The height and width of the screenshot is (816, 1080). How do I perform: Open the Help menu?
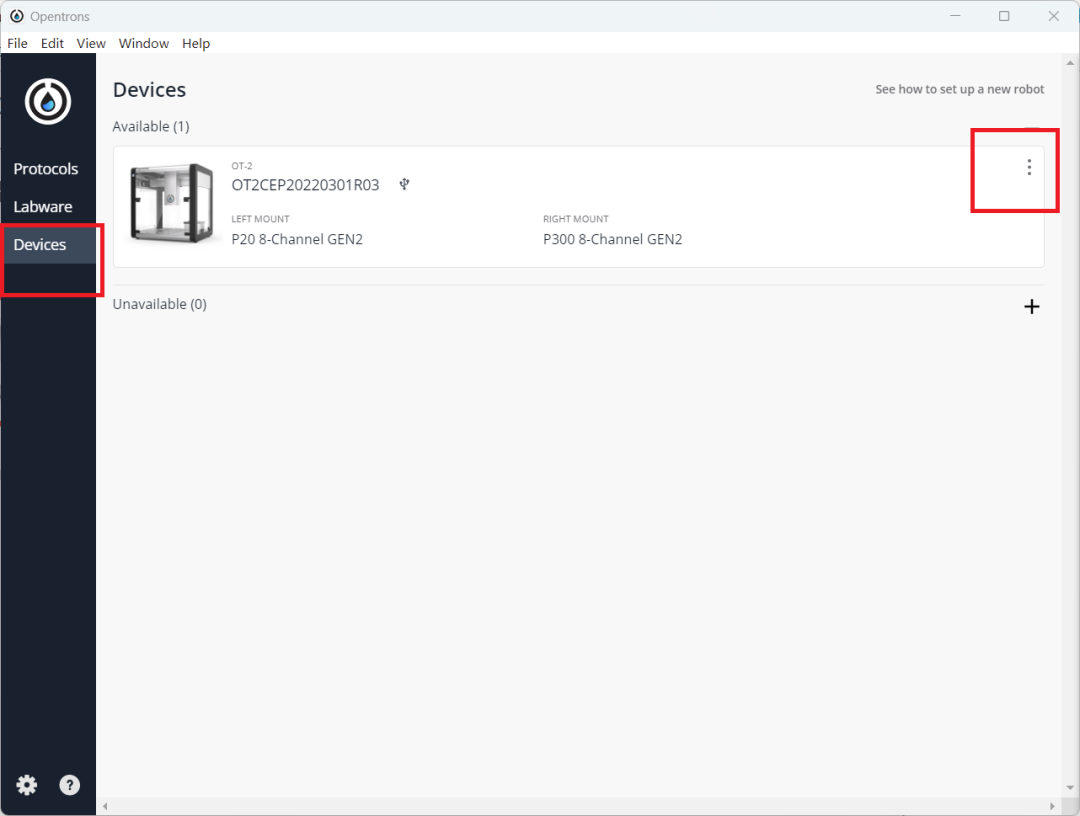(196, 43)
